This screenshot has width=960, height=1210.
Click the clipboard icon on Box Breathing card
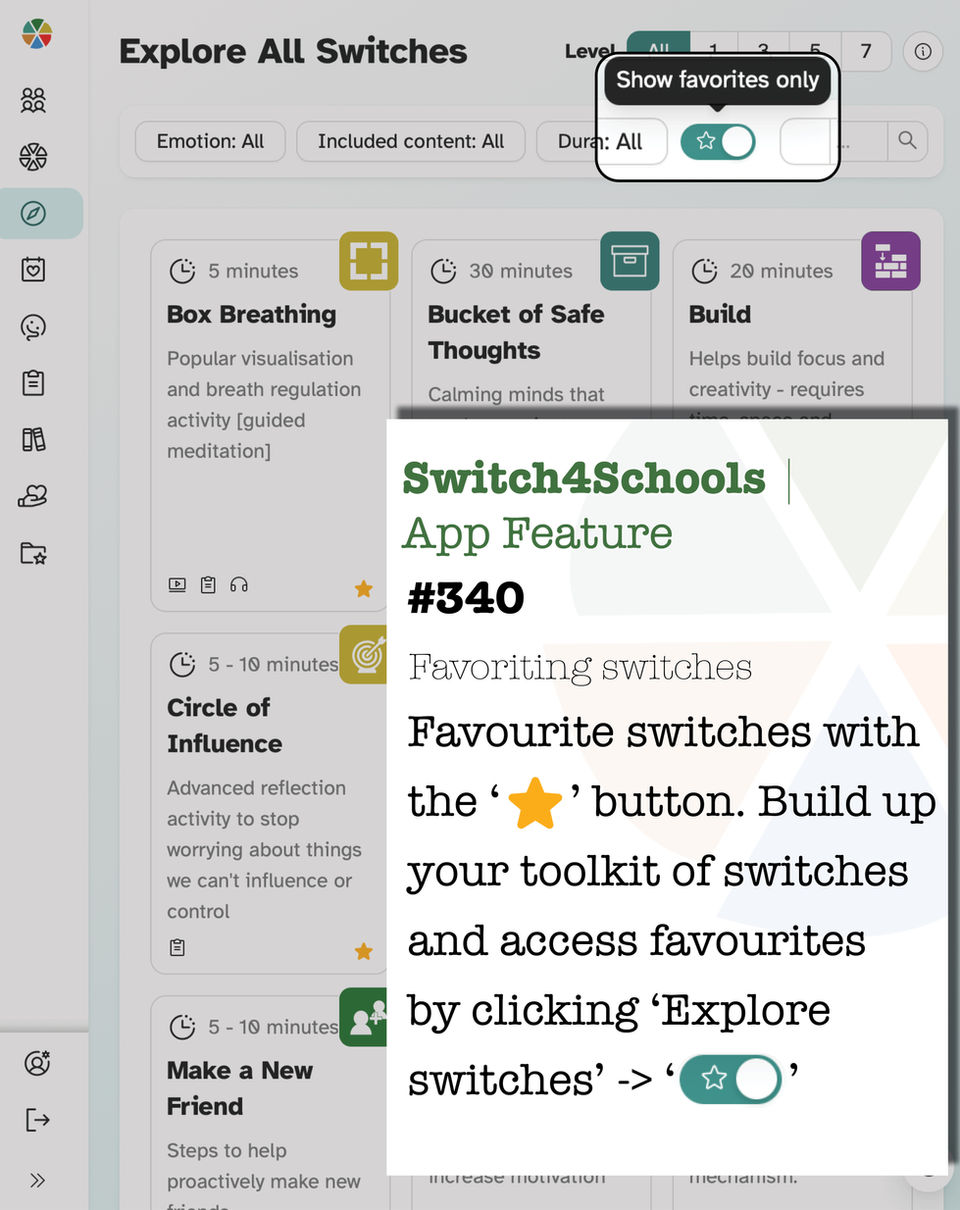click(208, 585)
